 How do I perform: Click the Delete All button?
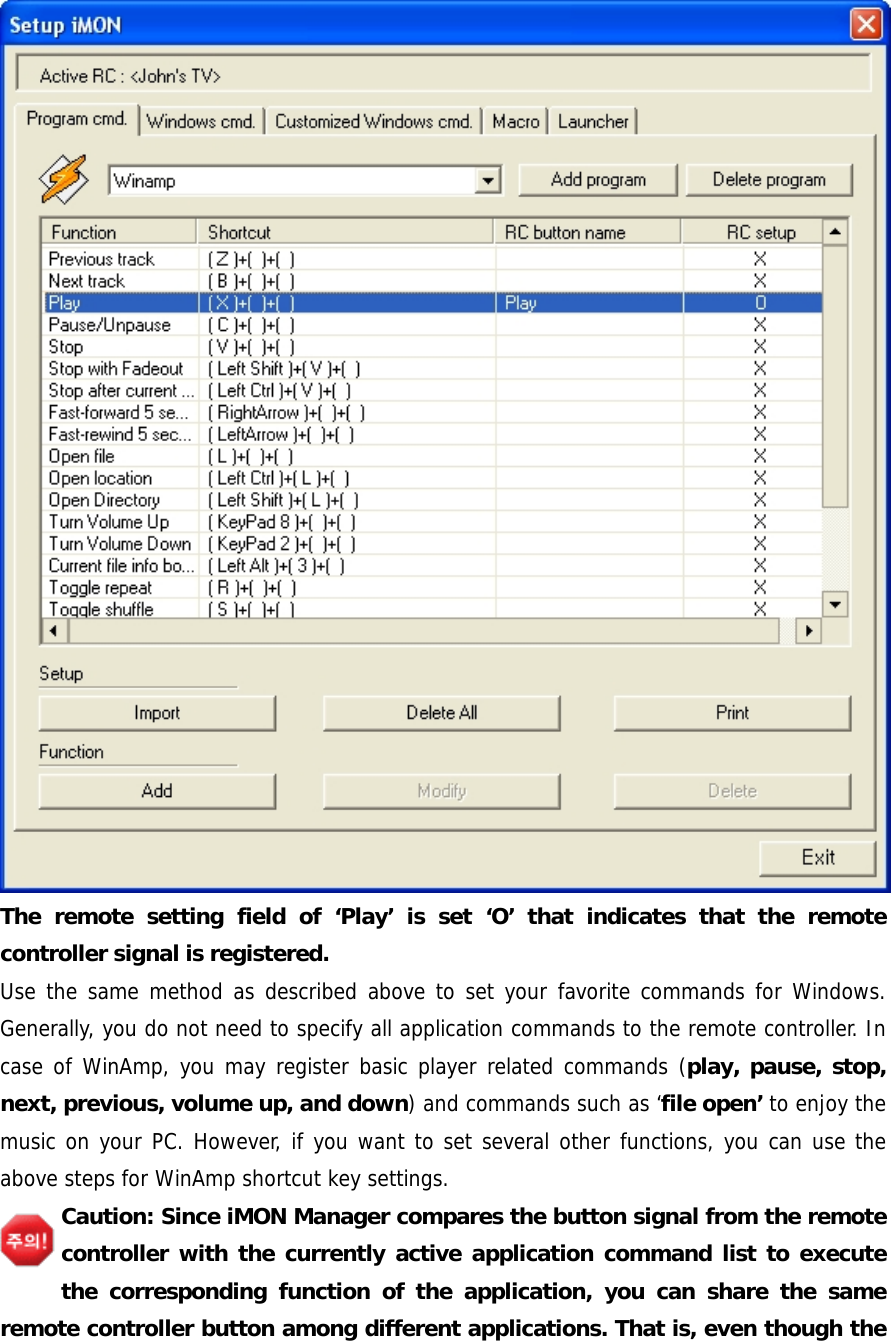click(x=440, y=712)
